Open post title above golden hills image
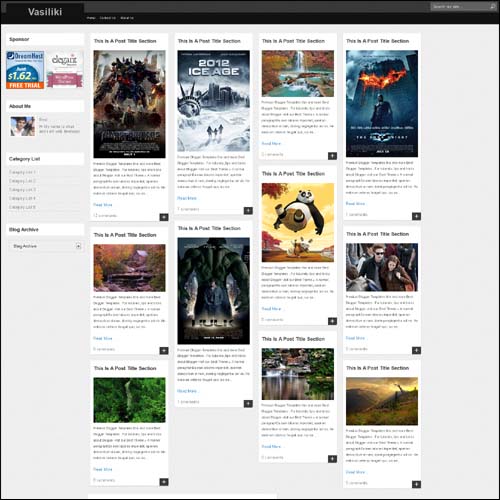The image size is (500, 500). [x=377, y=368]
